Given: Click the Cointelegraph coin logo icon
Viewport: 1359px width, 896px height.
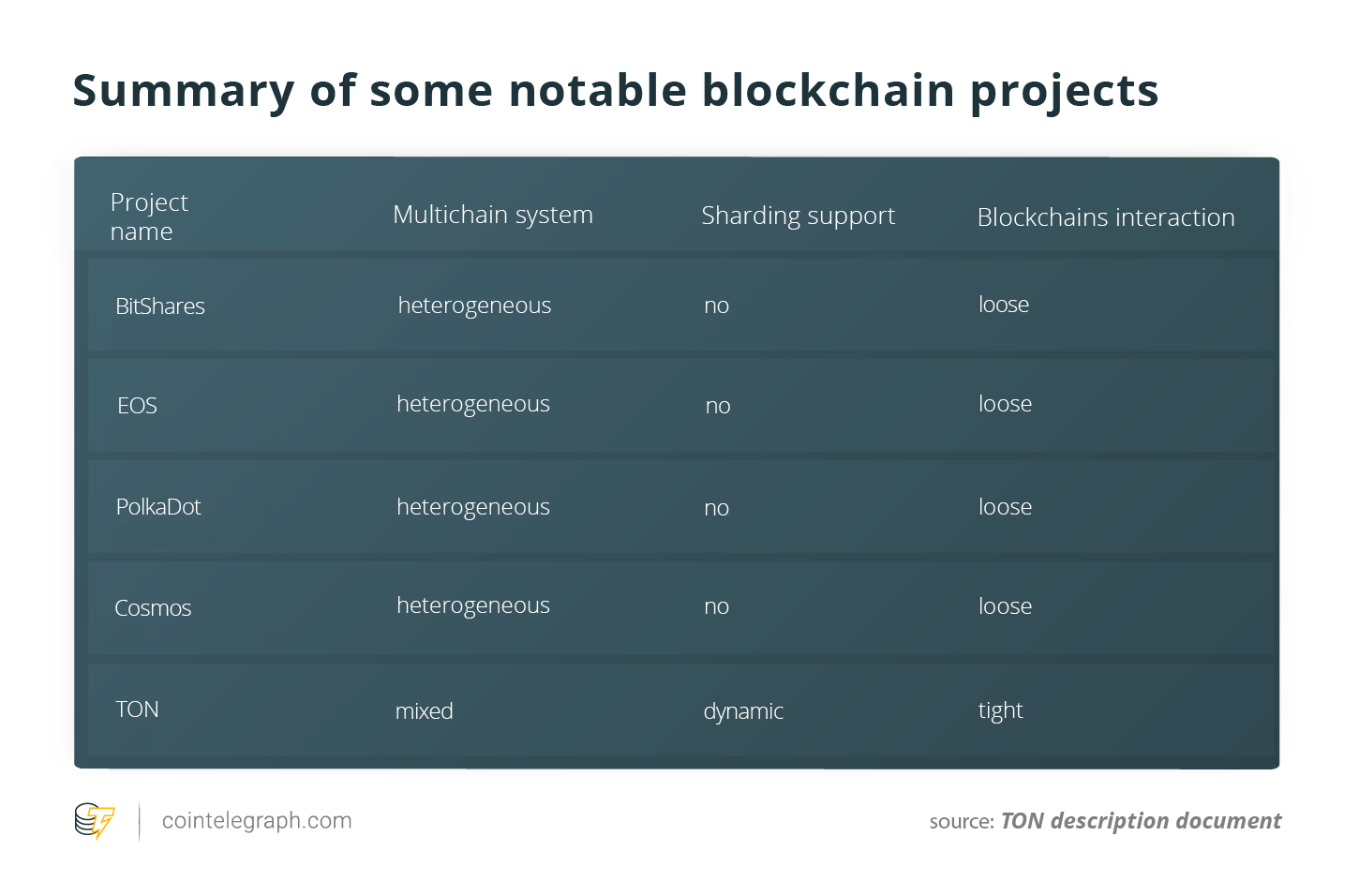Looking at the screenshot, I should 95,821.
